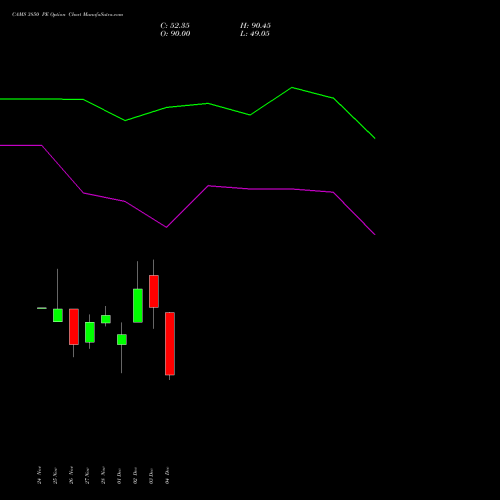Select the 04 Dec large red candle
This screenshot has width=500, height=500.
(x=170, y=344)
